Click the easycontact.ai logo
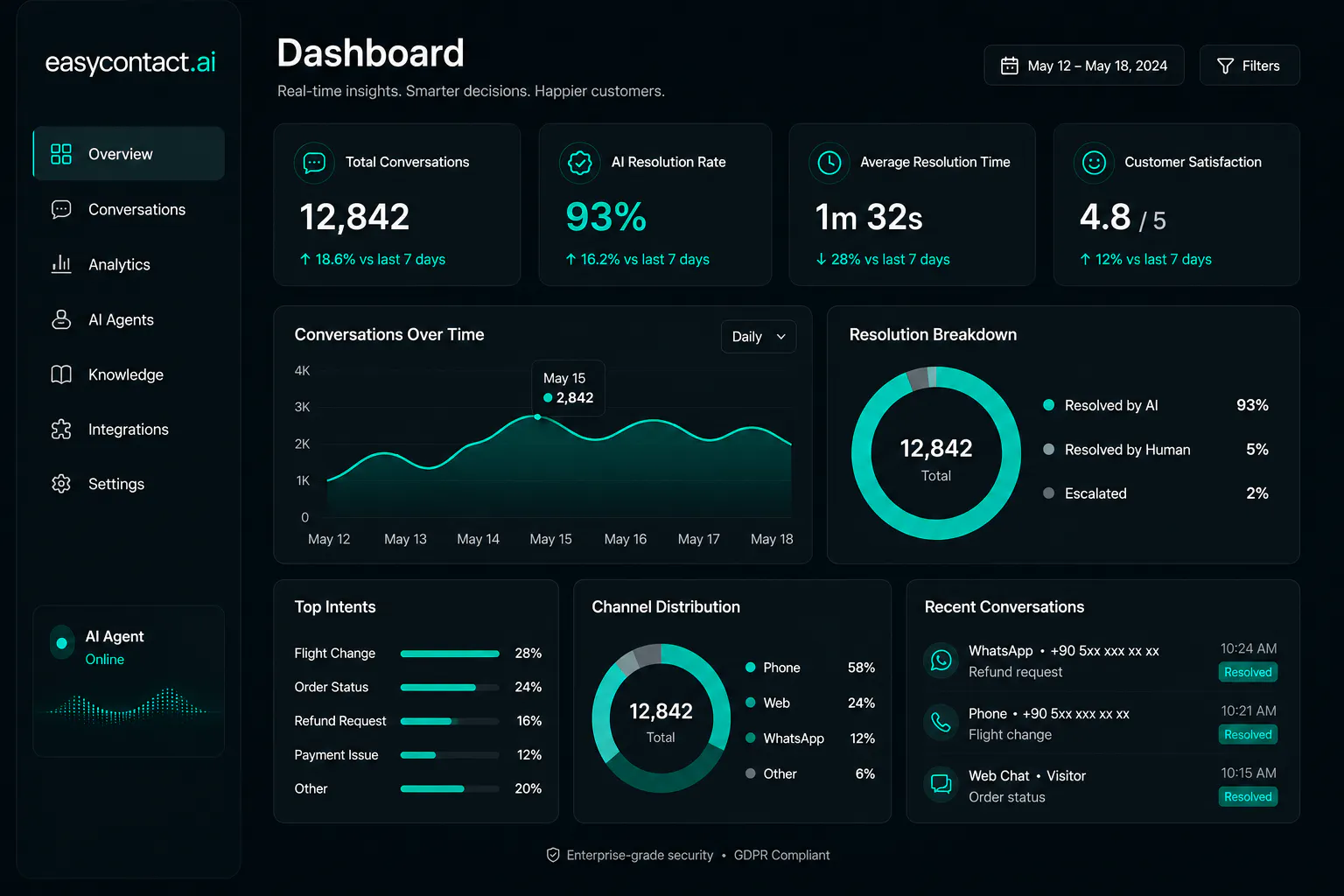Image resolution: width=1344 pixels, height=896 pixels. [130, 63]
